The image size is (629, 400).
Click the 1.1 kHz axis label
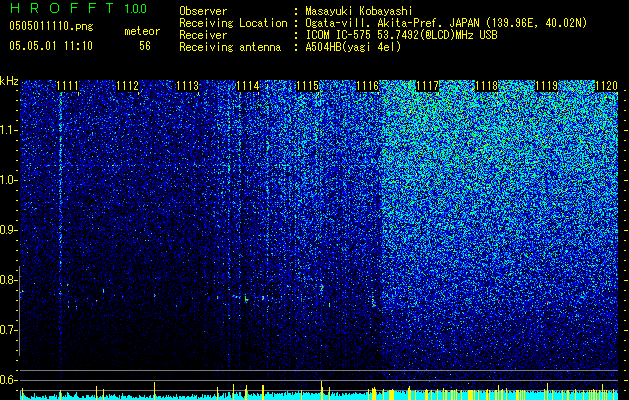coord(9,130)
